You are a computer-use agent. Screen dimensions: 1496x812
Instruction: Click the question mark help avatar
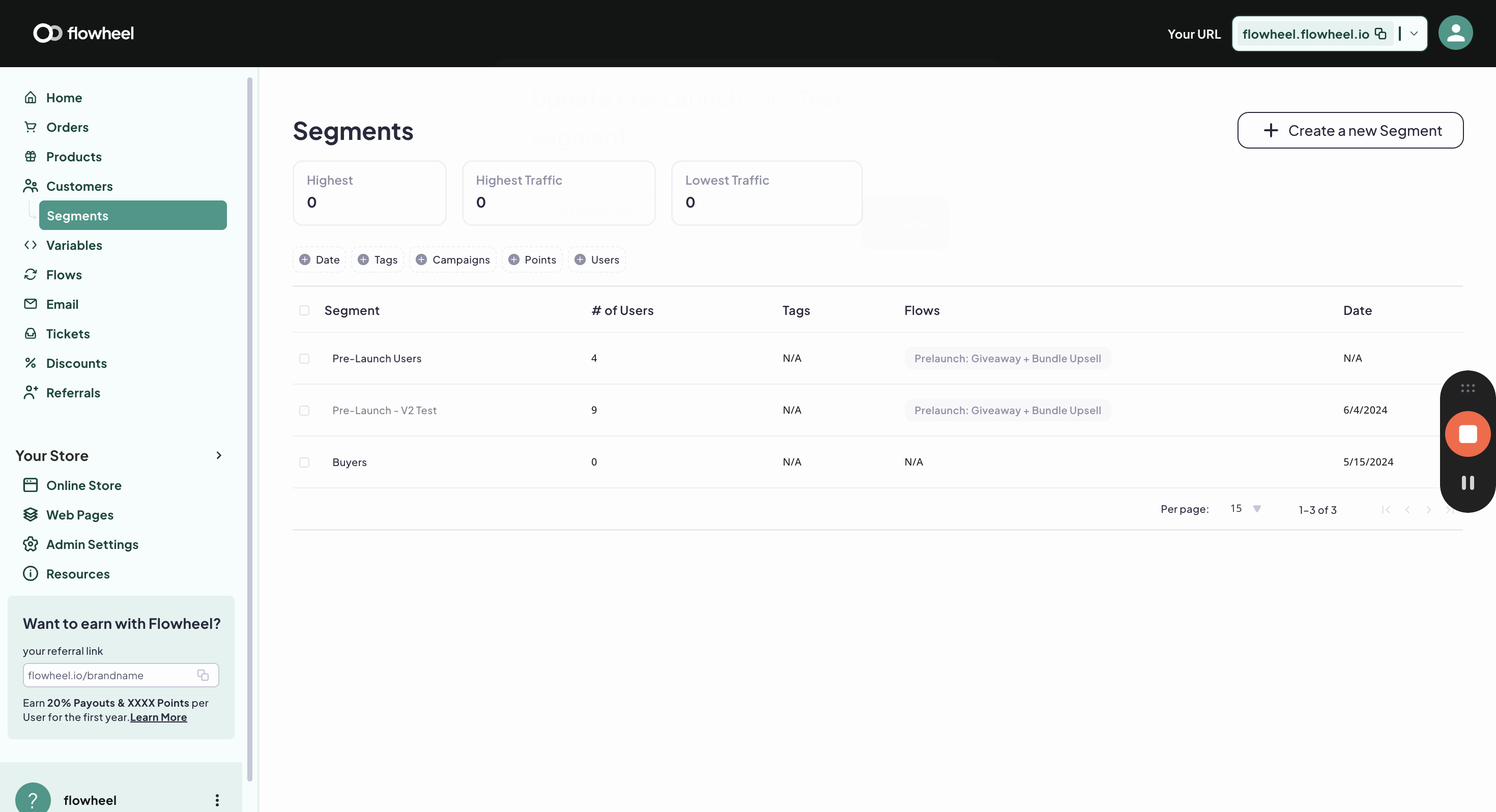coord(33,799)
